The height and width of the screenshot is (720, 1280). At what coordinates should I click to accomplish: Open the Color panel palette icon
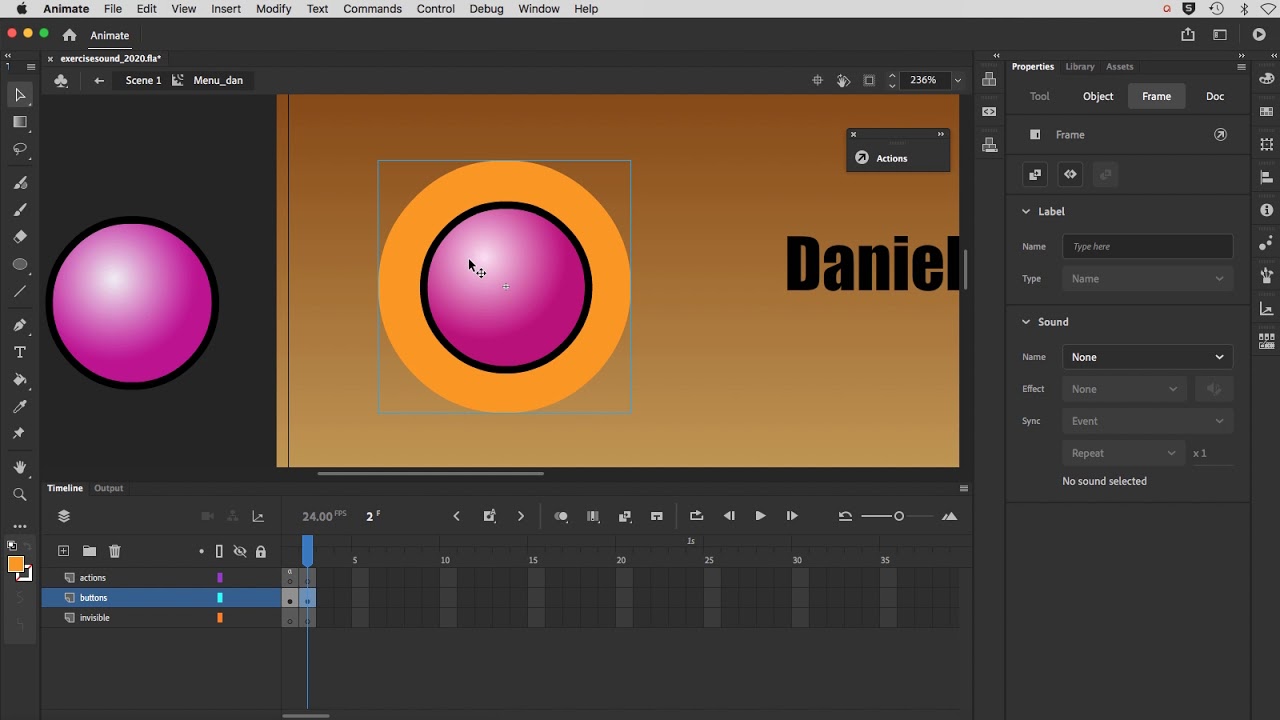[1267, 79]
